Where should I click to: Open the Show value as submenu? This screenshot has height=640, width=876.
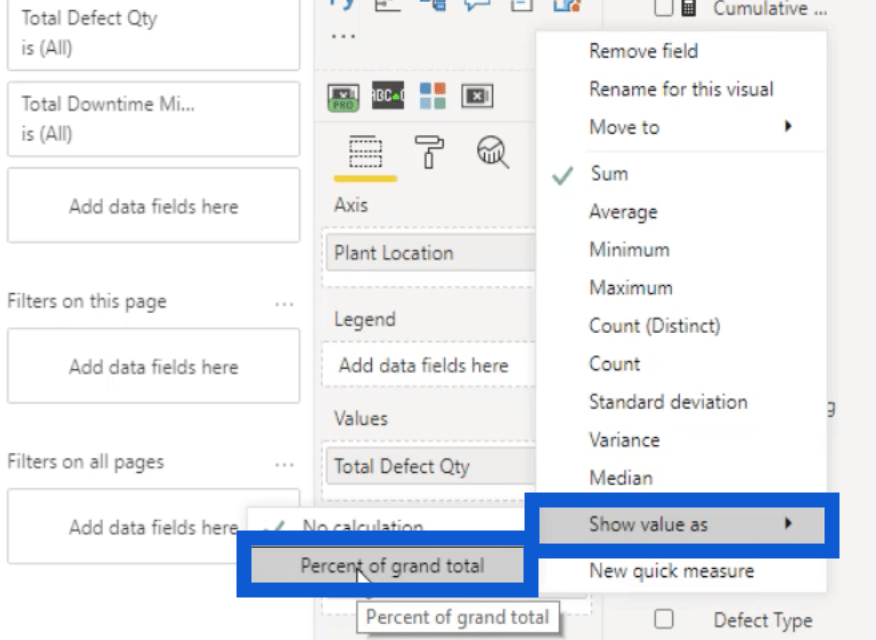(x=682, y=525)
